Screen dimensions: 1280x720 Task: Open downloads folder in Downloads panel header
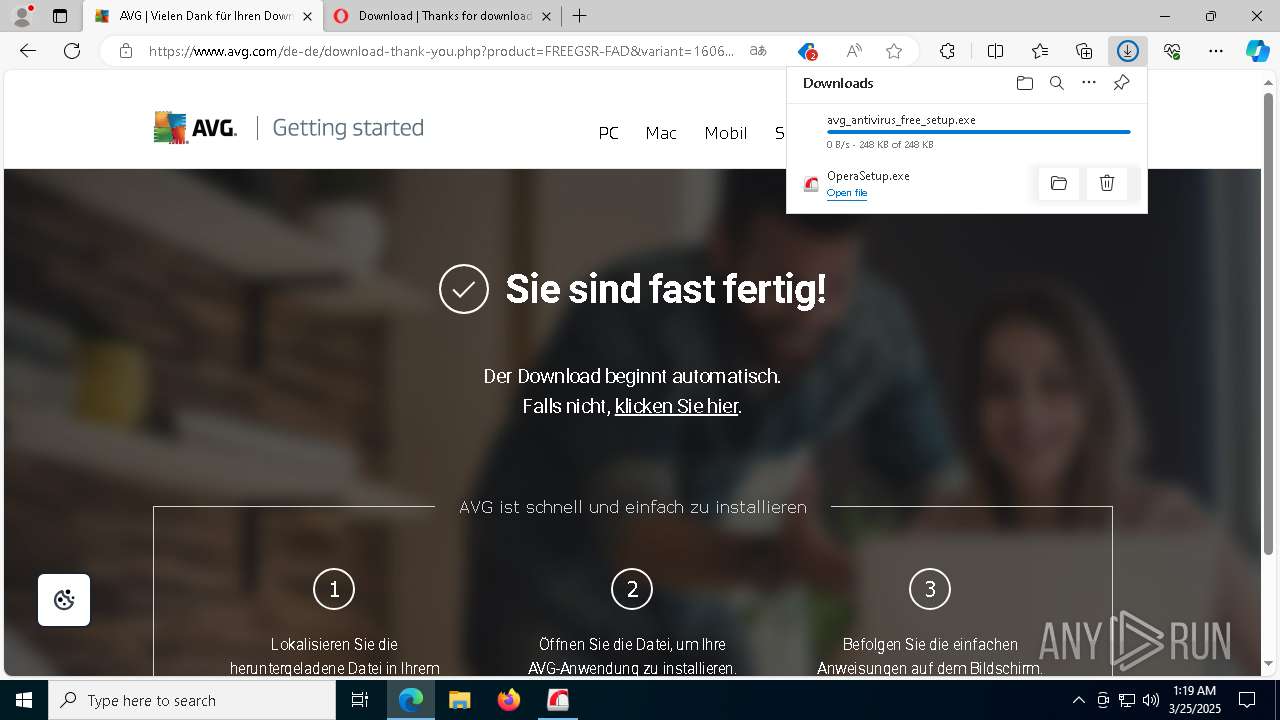[x=1024, y=83]
